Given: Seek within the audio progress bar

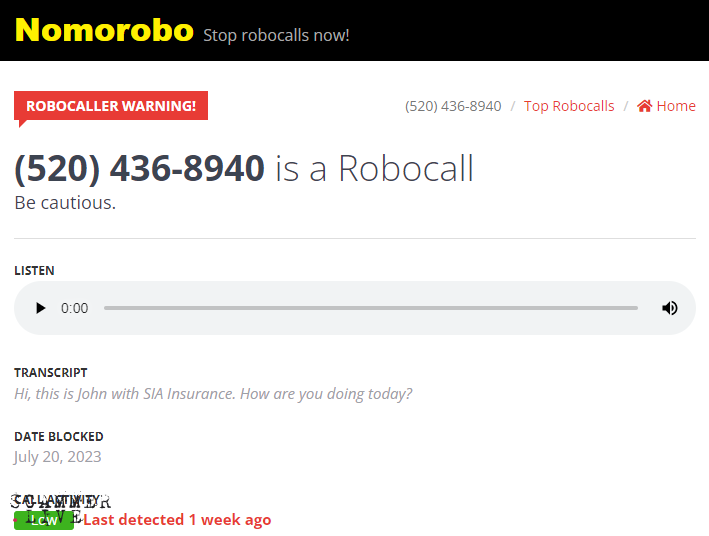Looking at the screenshot, I should click(371, 308).
